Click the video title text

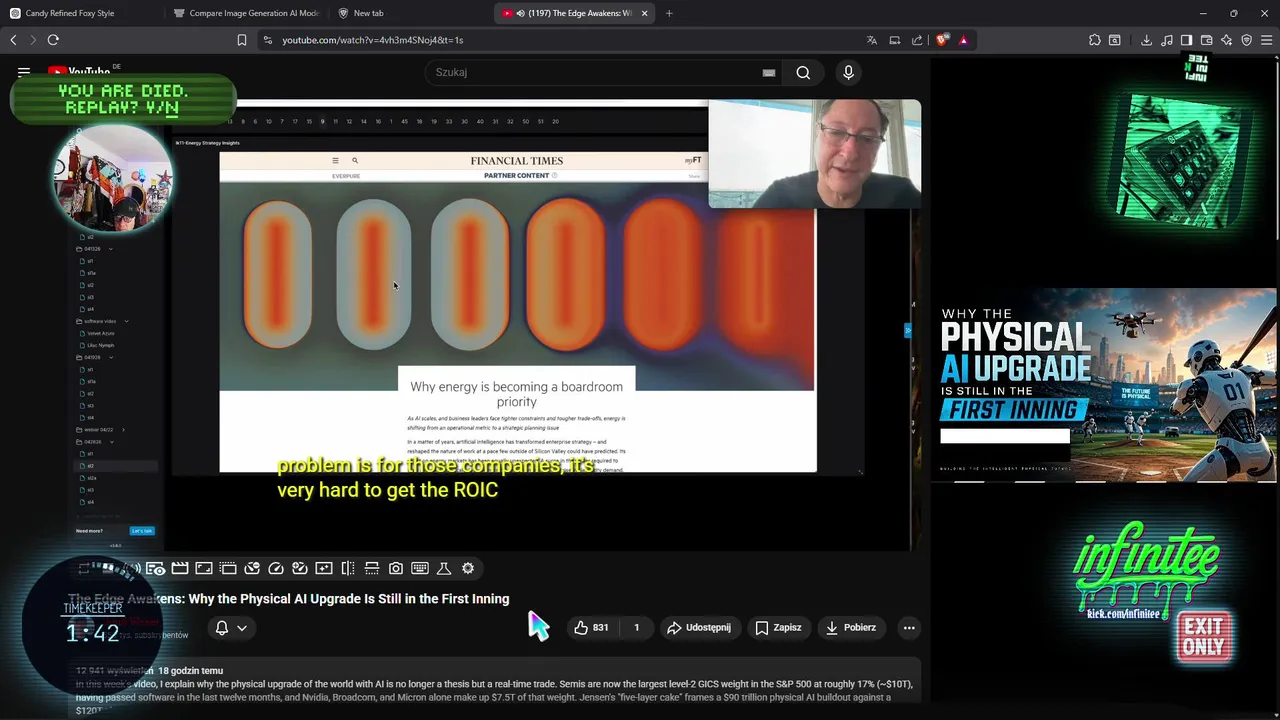point(289,599)
